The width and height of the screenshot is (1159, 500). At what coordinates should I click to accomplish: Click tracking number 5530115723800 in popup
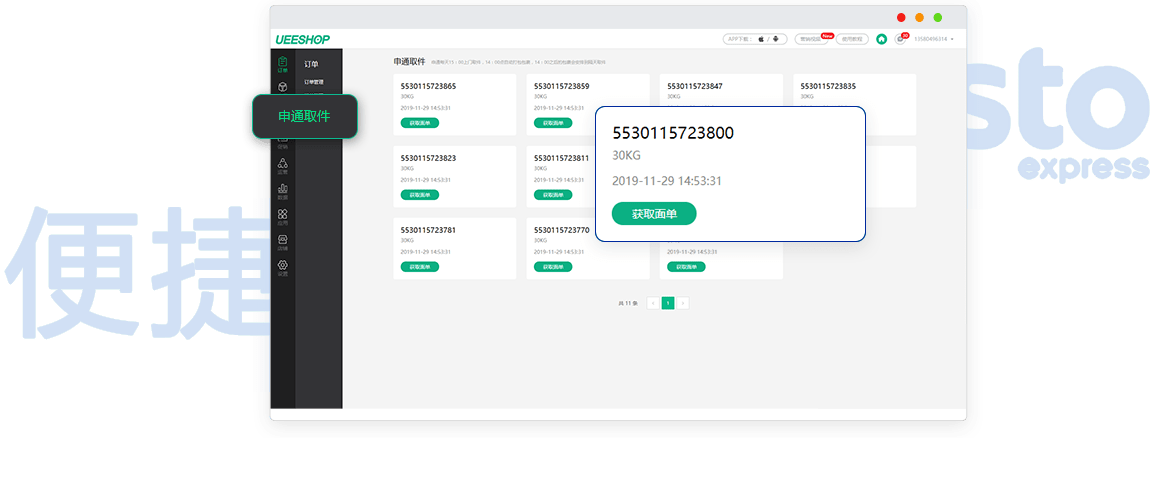(673, 134)
